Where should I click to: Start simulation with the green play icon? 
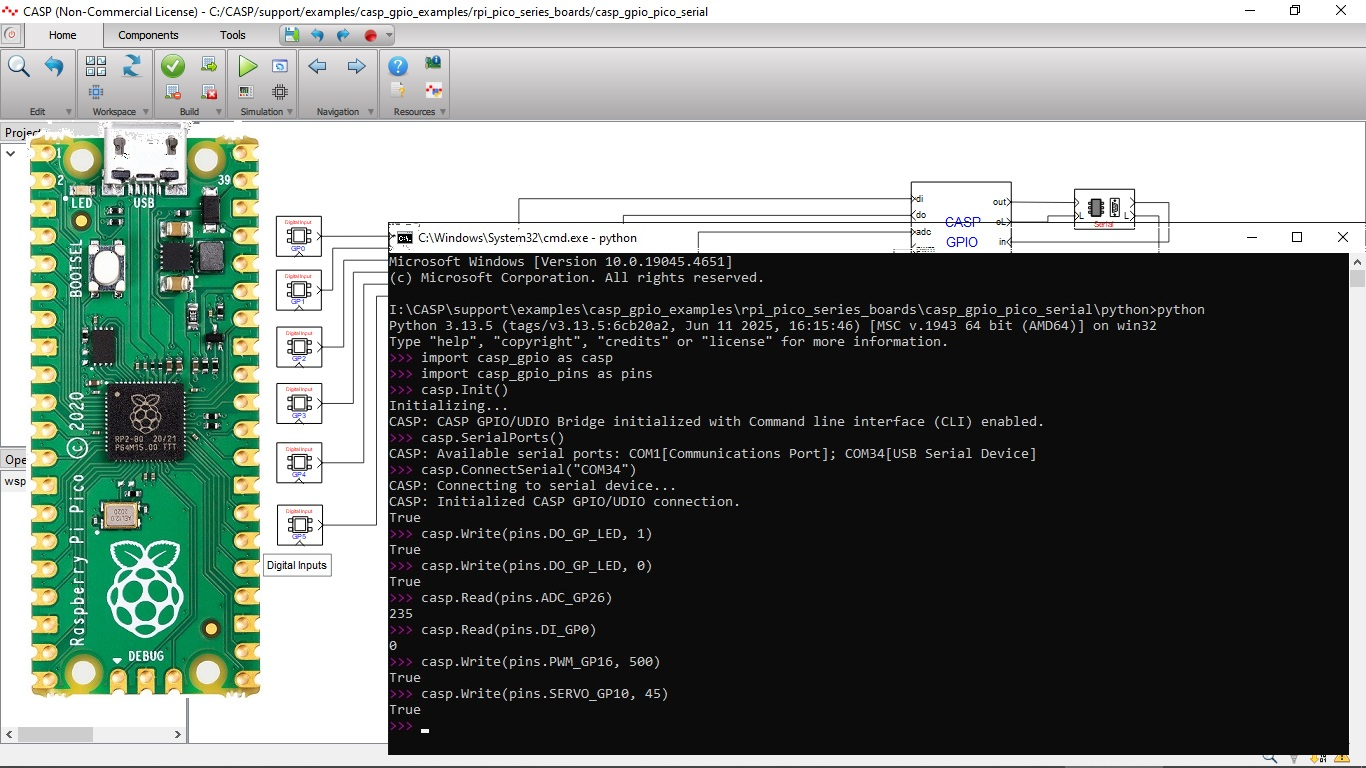[247, 66]
